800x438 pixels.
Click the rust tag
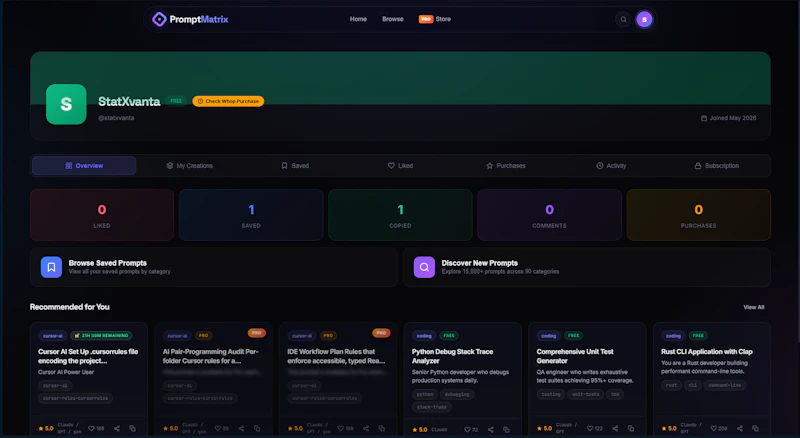[x=671, y=385]
